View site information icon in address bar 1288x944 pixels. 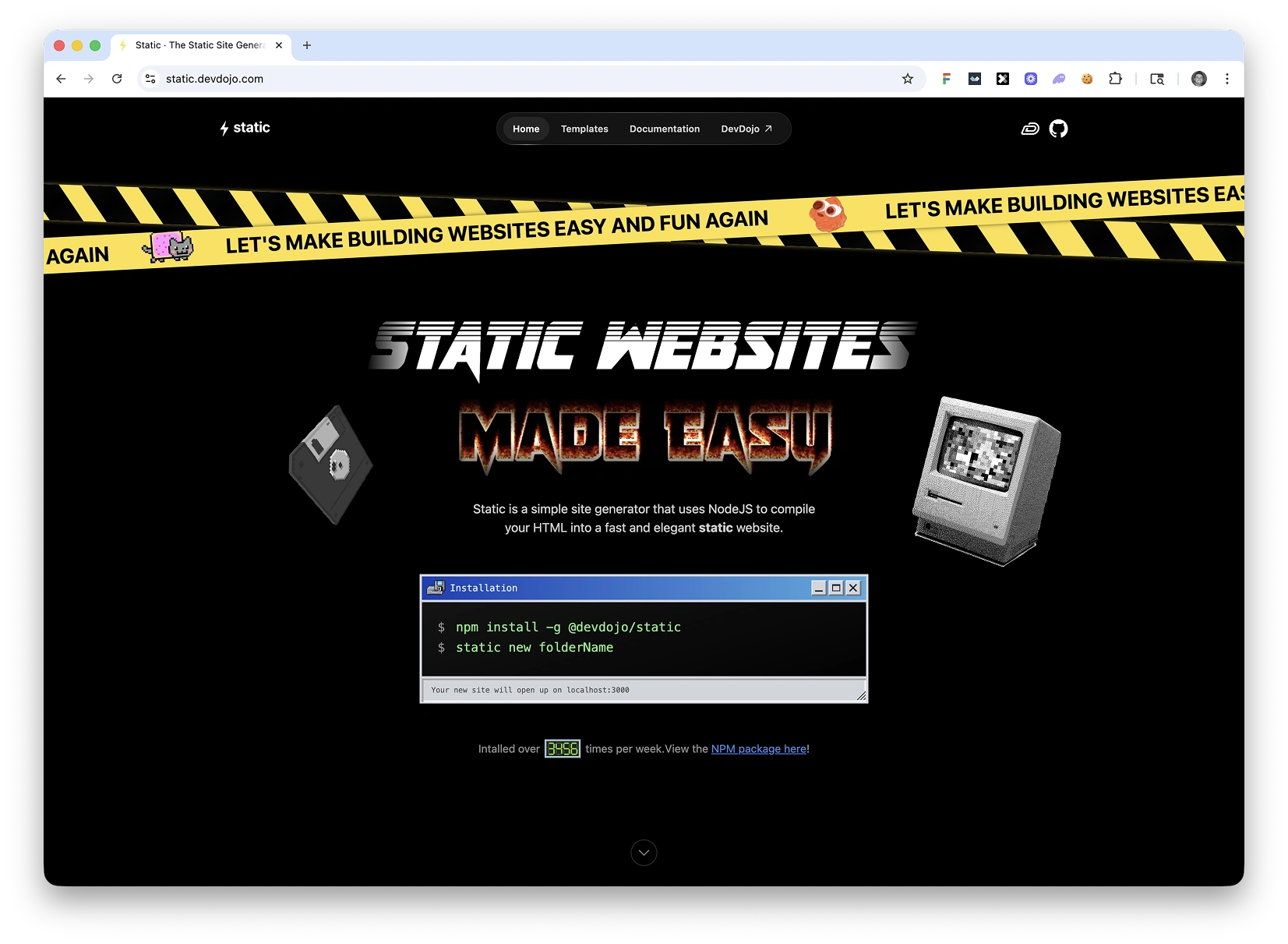pyautogui.click(x=150, y=79)
